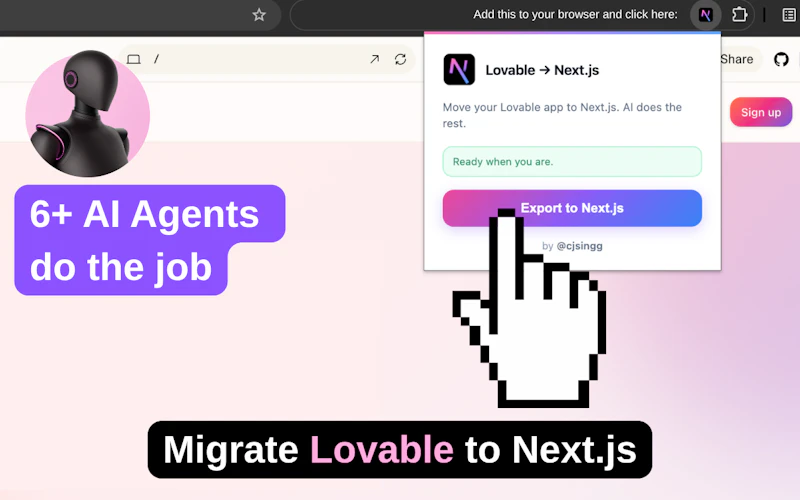Bookmark this page with the star icon

[x=259, y=15]
